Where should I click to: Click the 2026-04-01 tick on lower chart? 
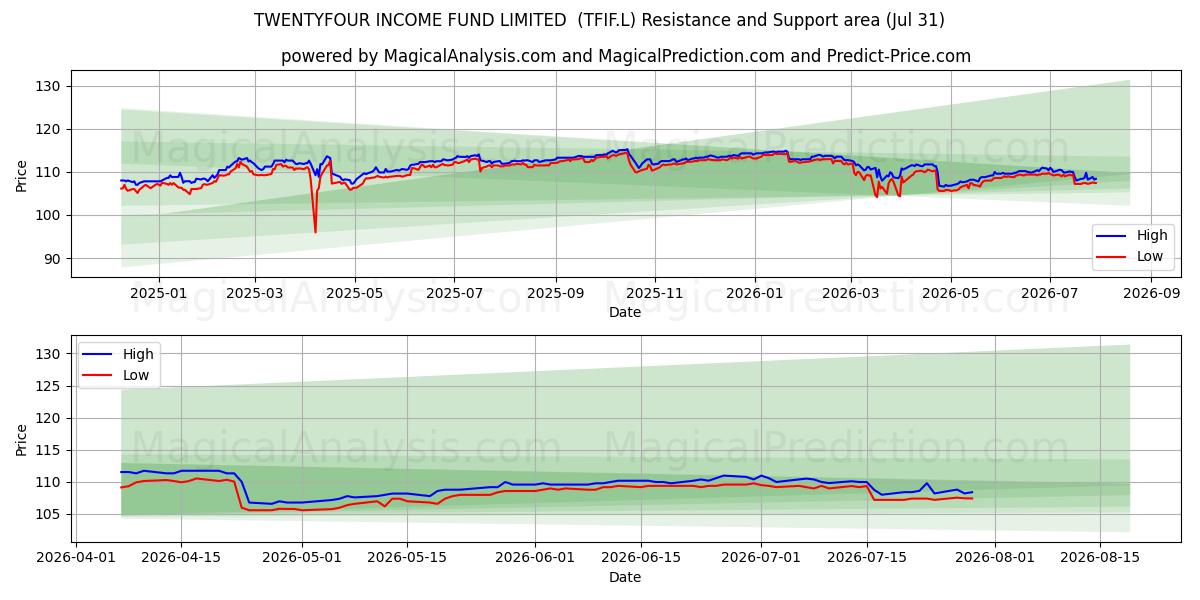pos(76,559)
